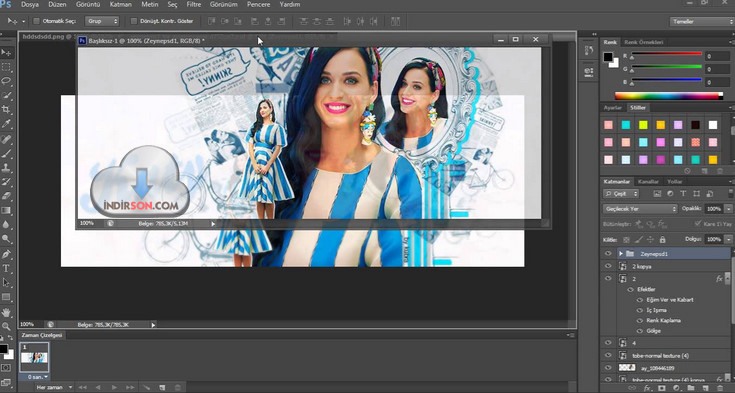
Task: Click the pixel layer filter icon
Action: pyautogui.click(x=657, y=193)
